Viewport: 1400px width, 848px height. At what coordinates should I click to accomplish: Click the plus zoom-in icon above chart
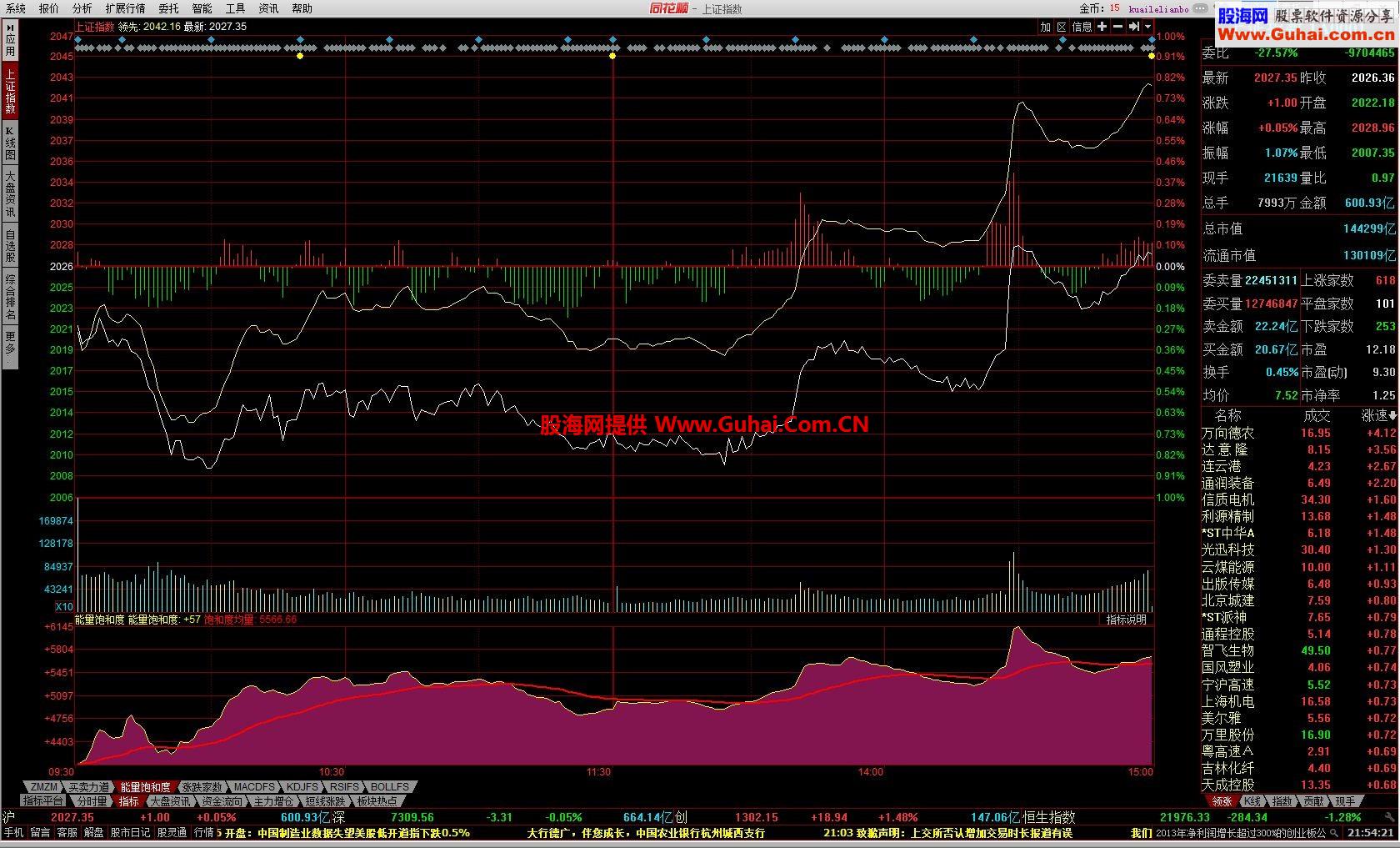coord(1102,27)
